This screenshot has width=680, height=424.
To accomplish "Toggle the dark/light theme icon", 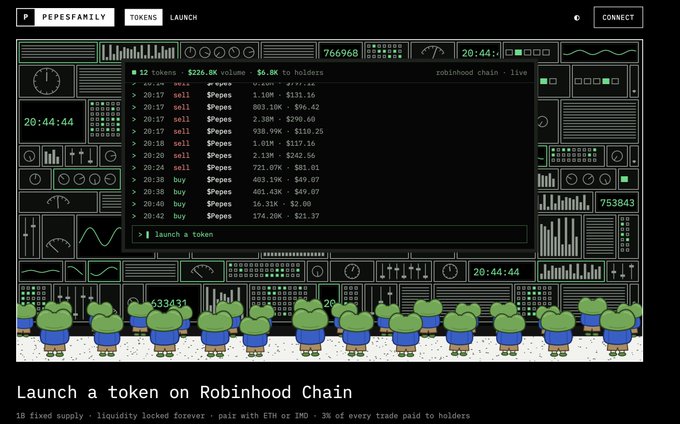I will pos(577,18).
